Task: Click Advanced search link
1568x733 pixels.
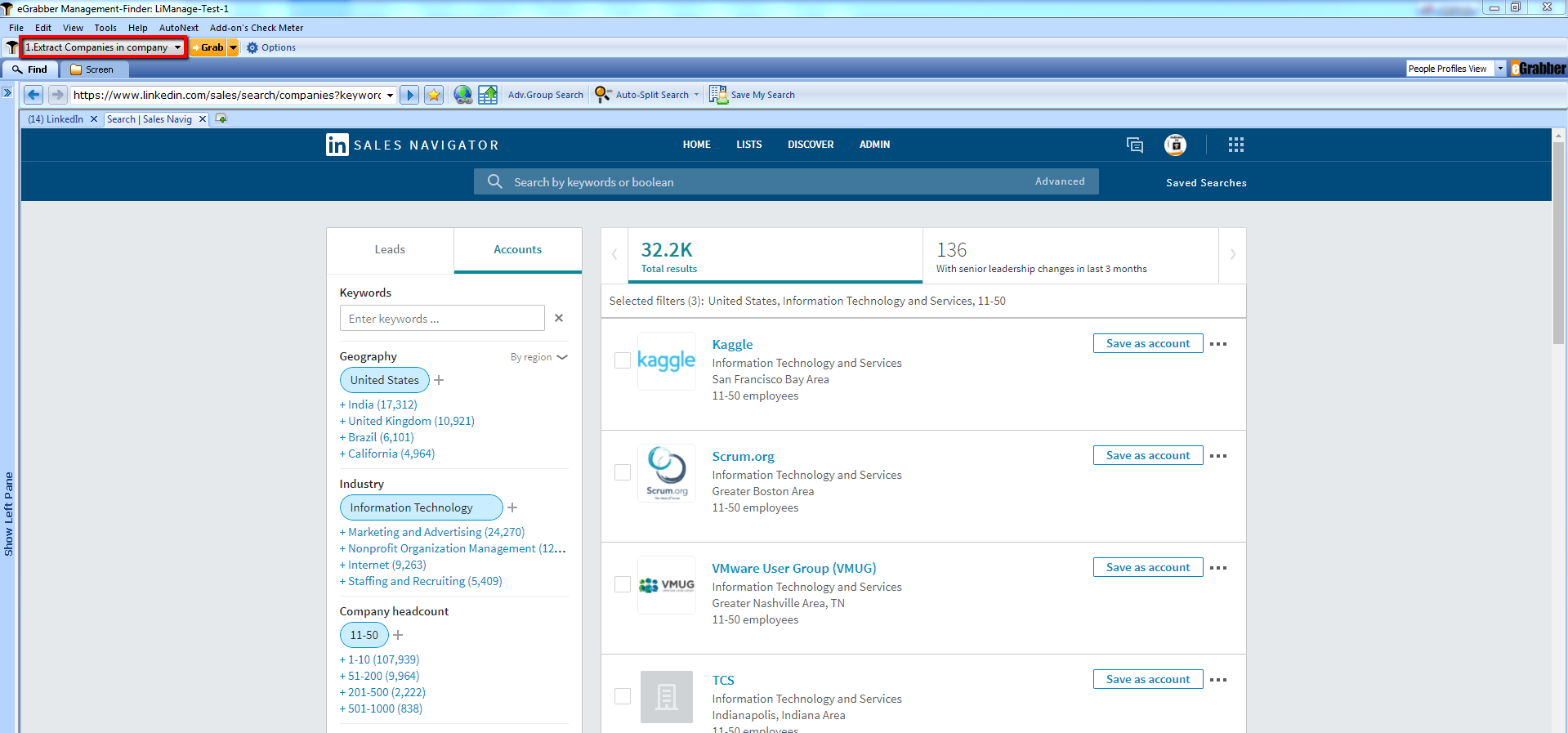Action: click(1060, 181)
